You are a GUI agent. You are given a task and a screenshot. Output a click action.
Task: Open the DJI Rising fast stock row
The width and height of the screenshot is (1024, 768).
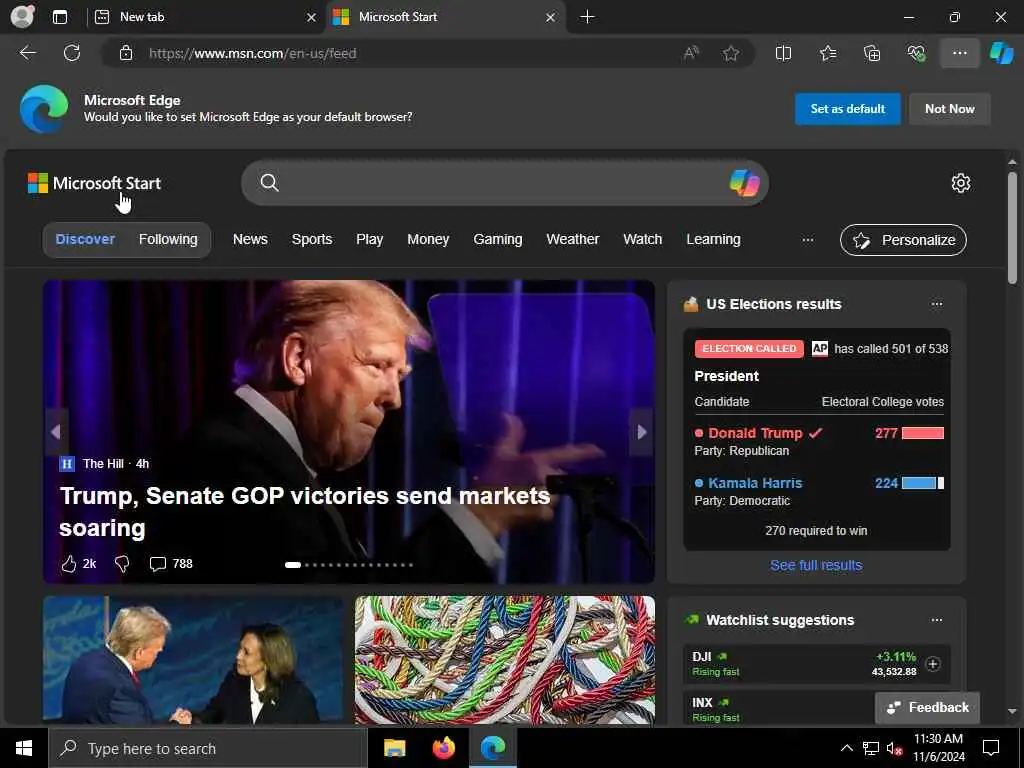pos(816,664)
